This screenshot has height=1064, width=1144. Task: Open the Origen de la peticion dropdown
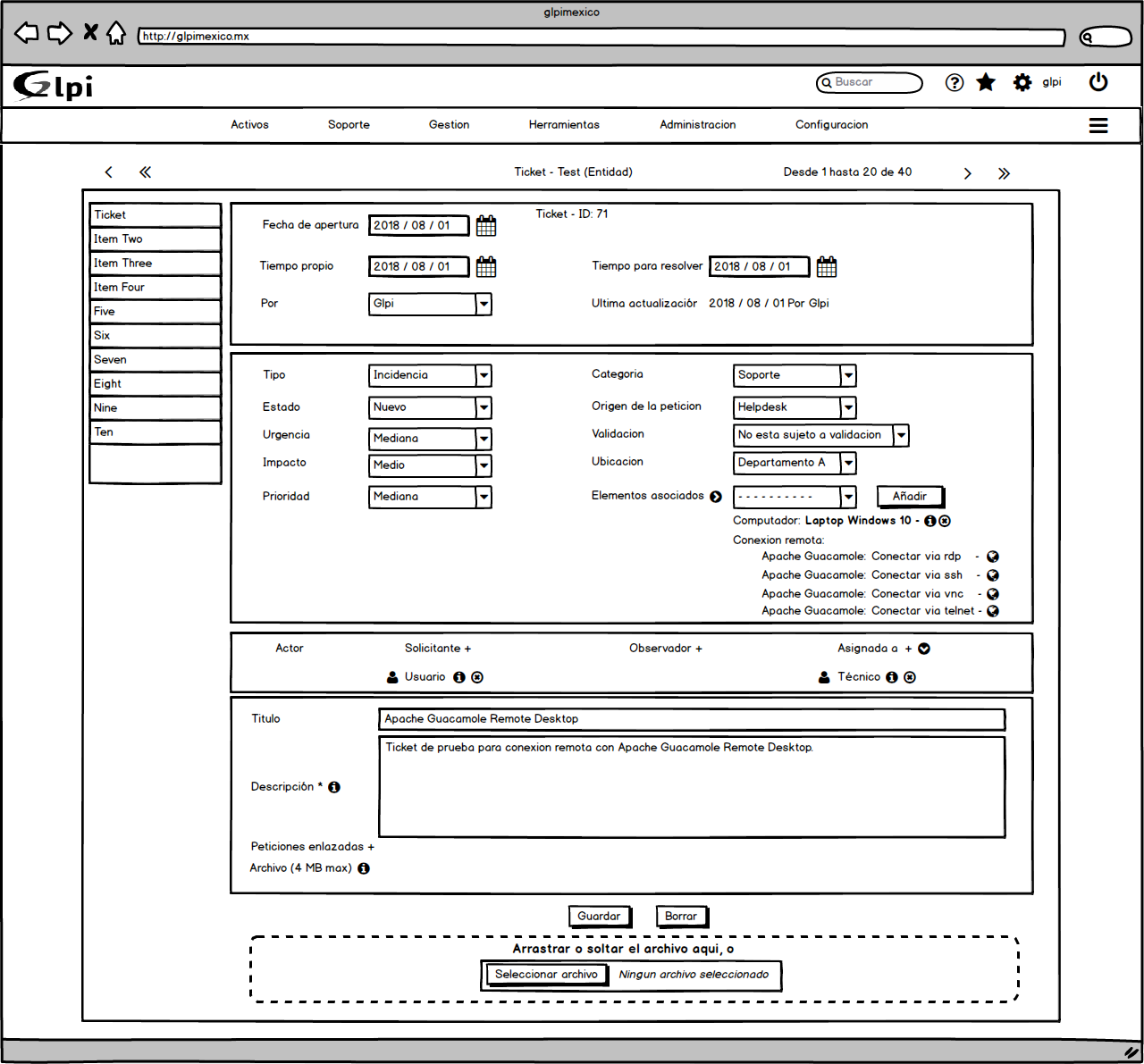pos(795,407)
